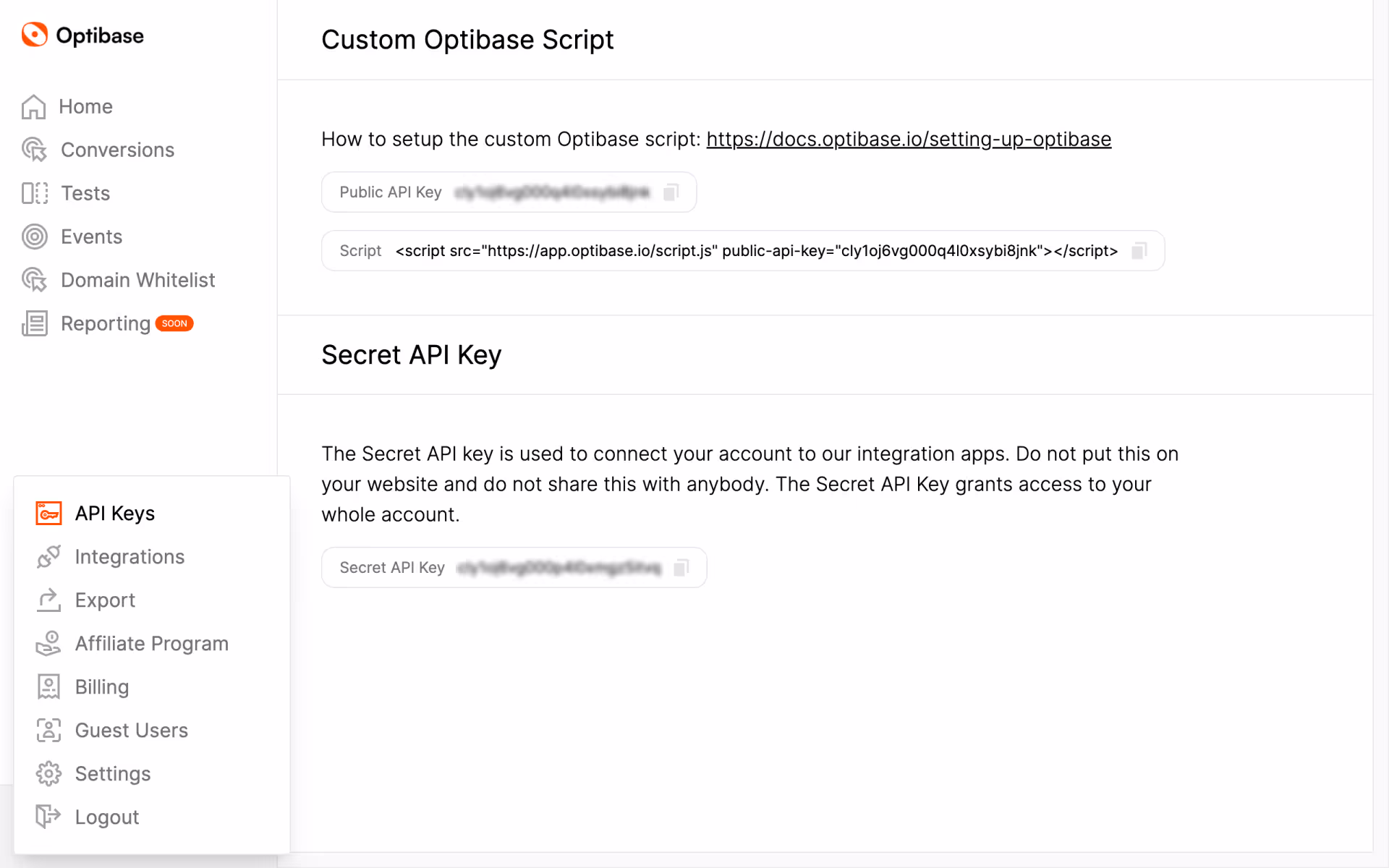Click the Tests split-panel icon
Viewport: 1389px width, 868px height.
point(34,193)
